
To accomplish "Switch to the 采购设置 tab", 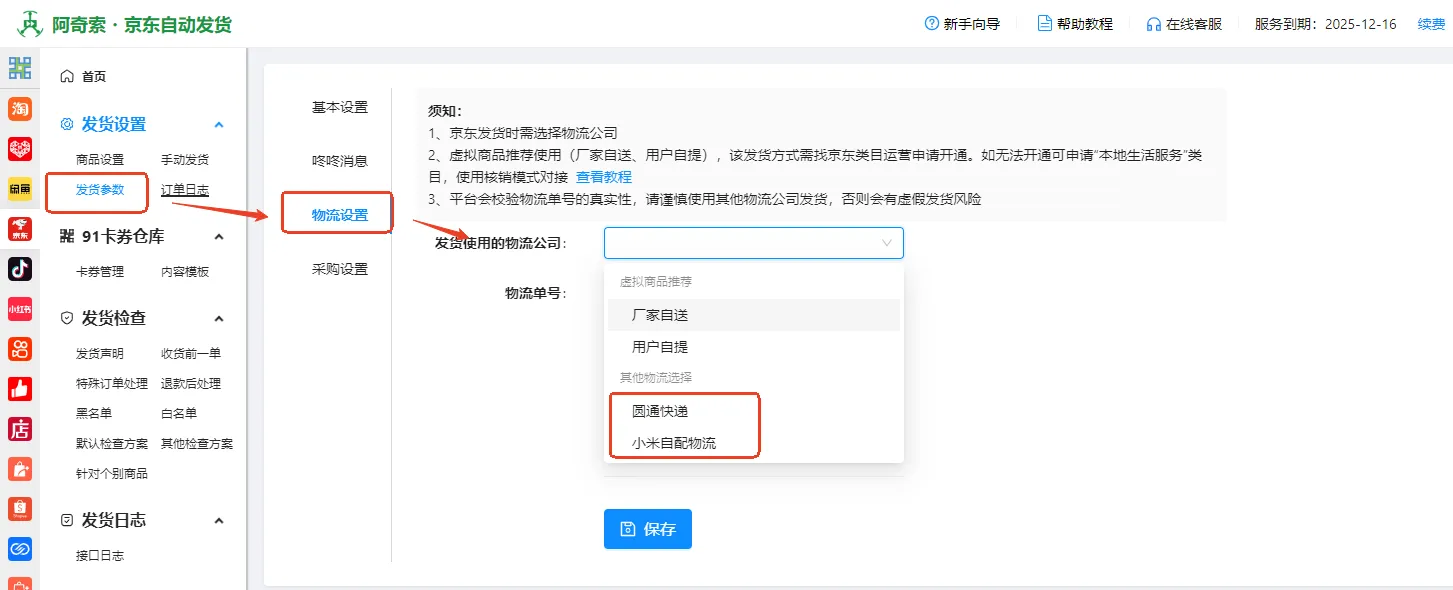I will click(340, 269).
